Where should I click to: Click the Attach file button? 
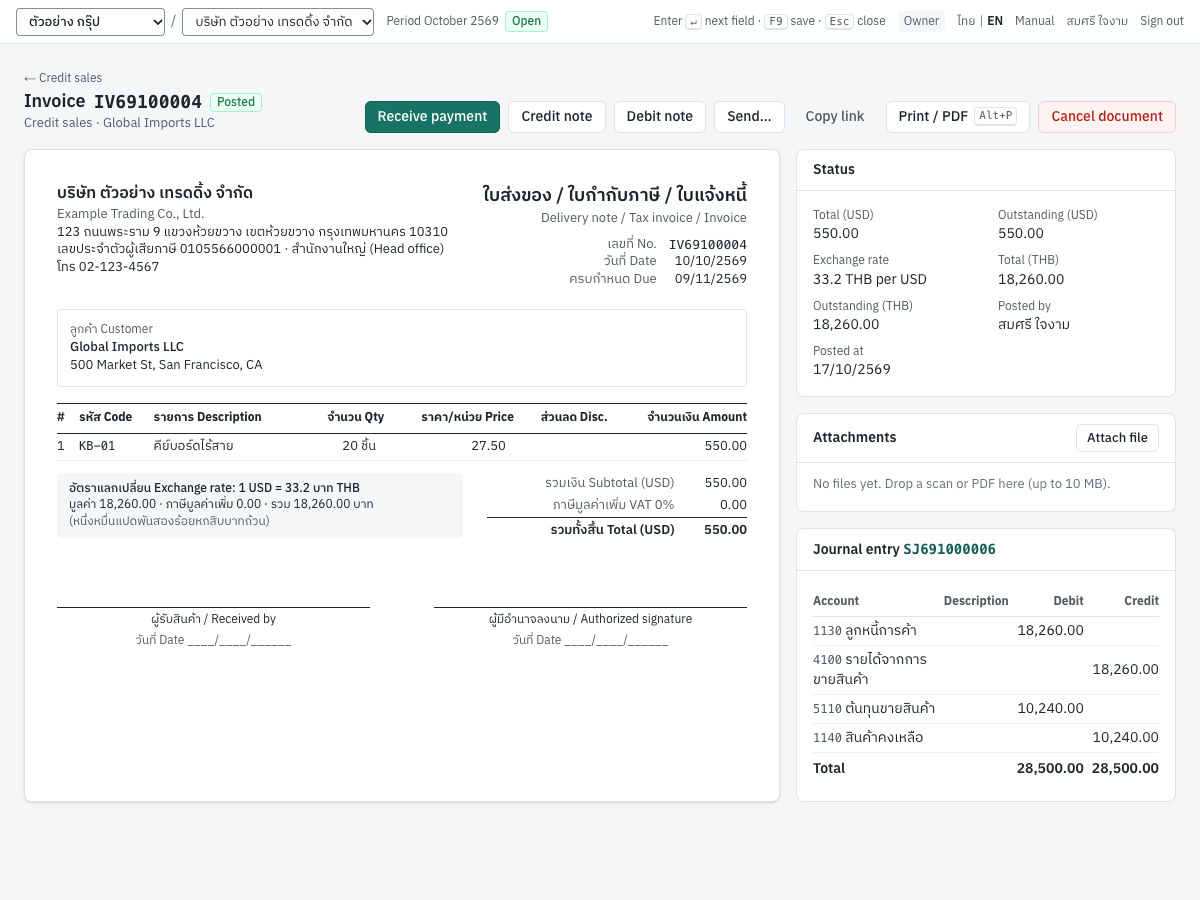(x=1117, y=438)
